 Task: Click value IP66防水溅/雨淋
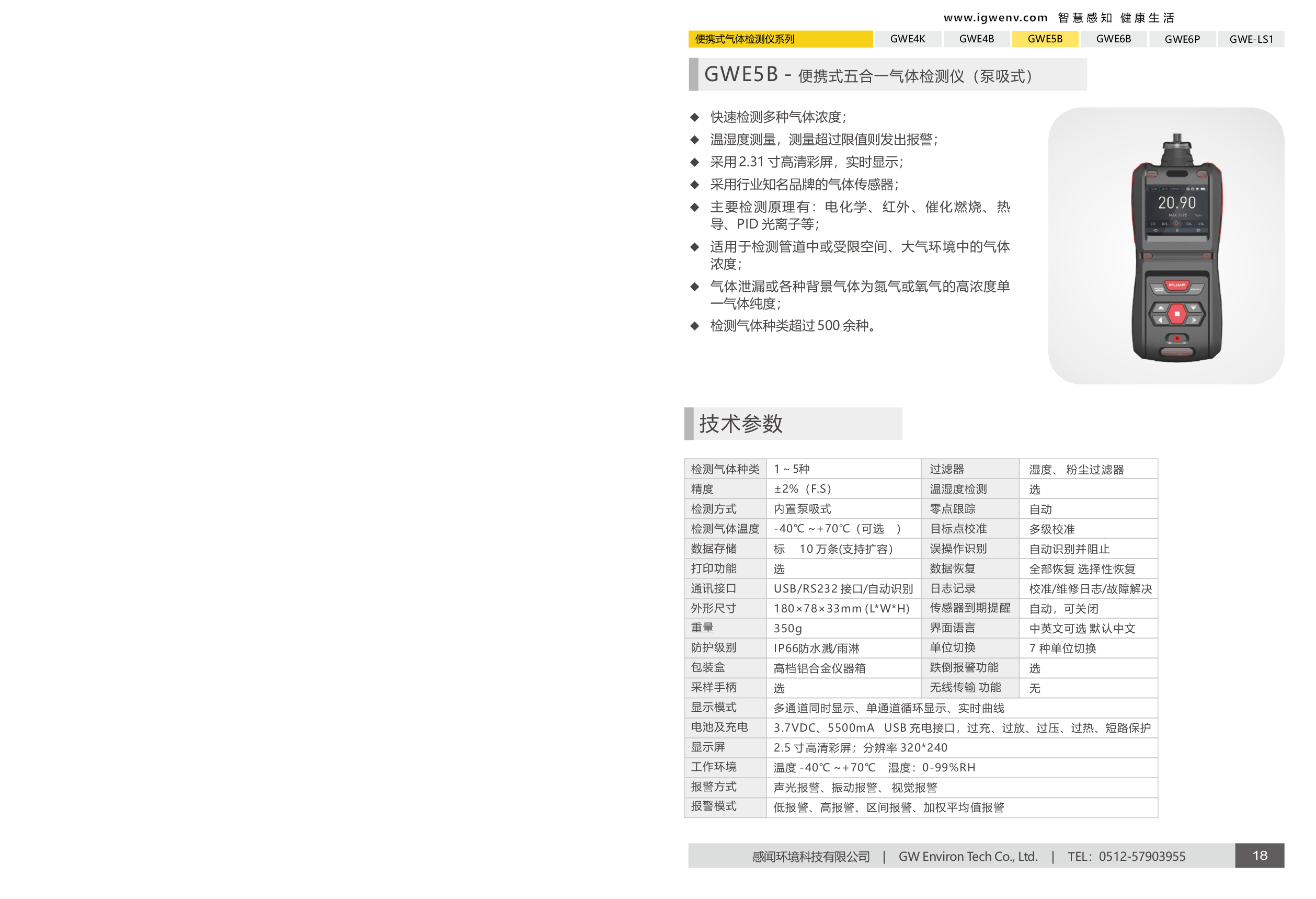(816, 648)
